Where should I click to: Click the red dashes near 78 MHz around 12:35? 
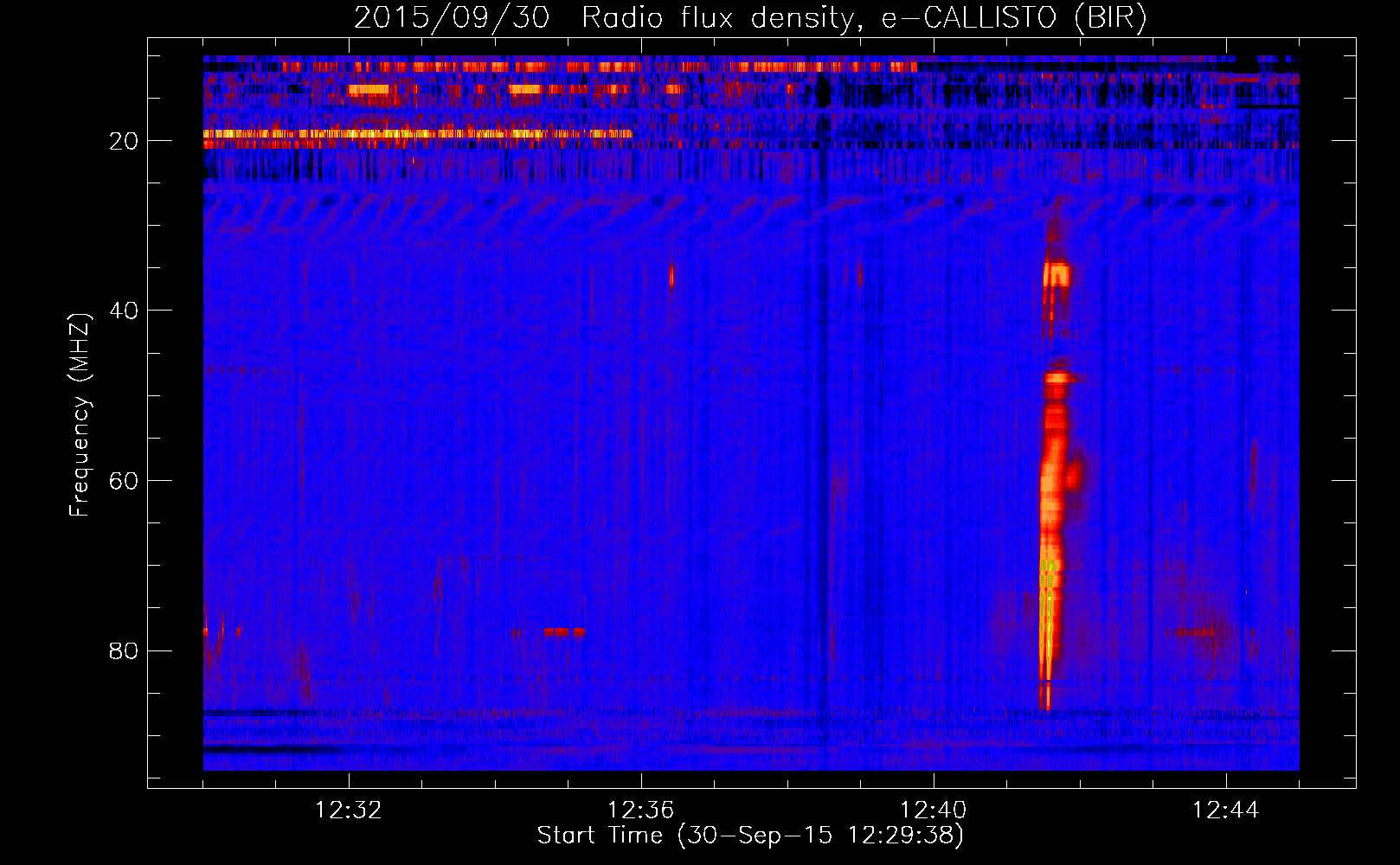564,632
